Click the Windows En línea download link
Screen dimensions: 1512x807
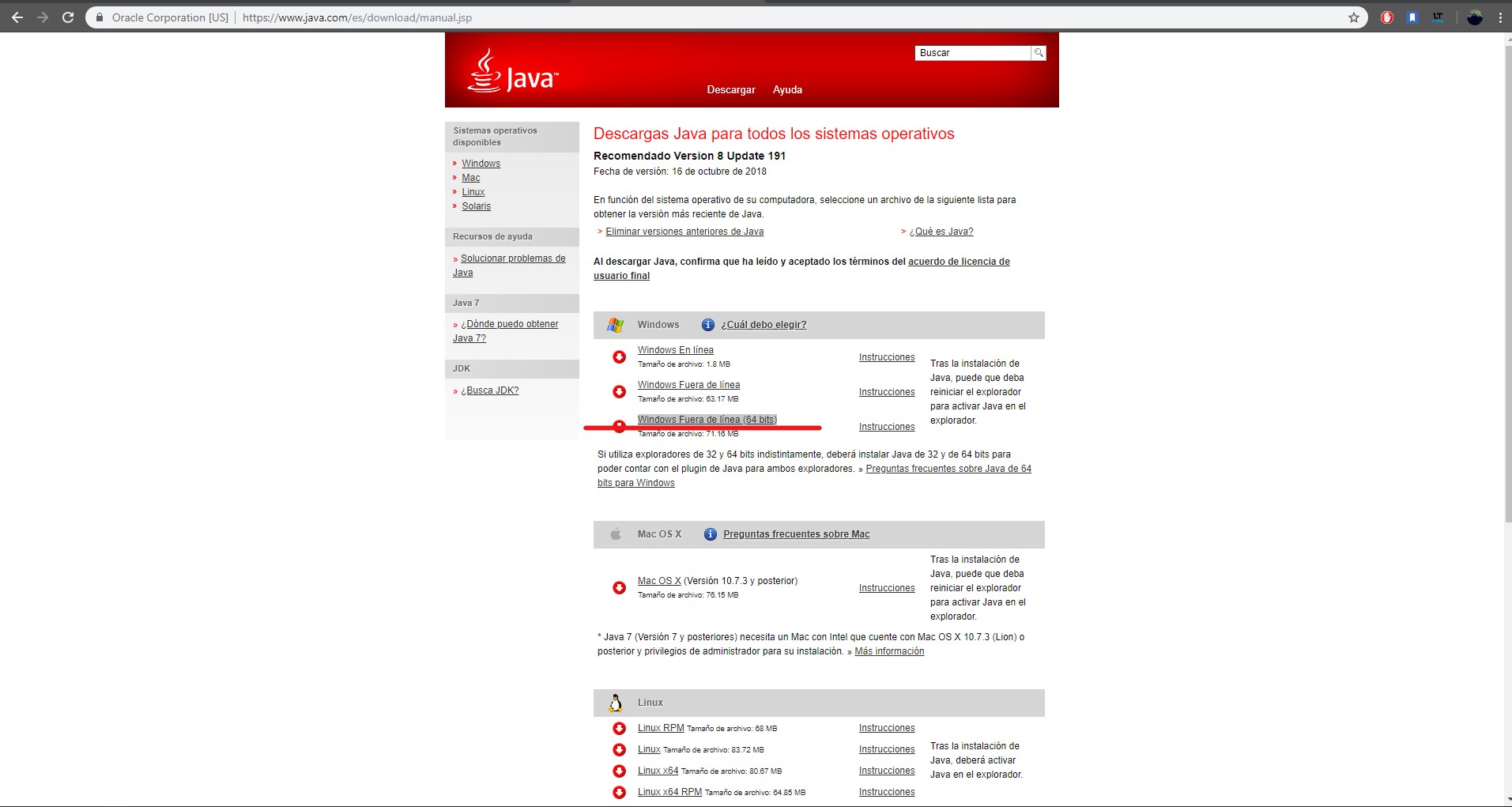click(x=676, y=350)
